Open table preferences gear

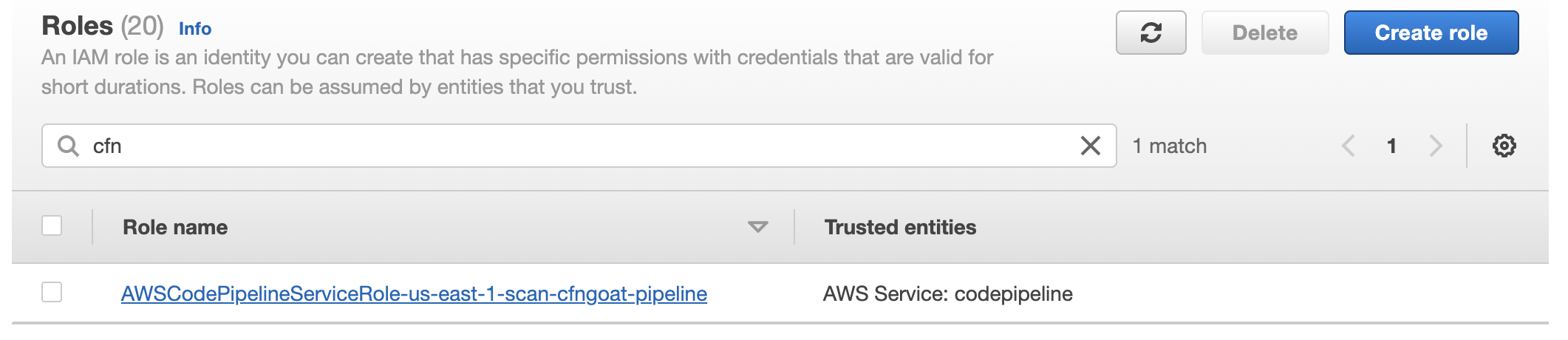(1504, 146)
